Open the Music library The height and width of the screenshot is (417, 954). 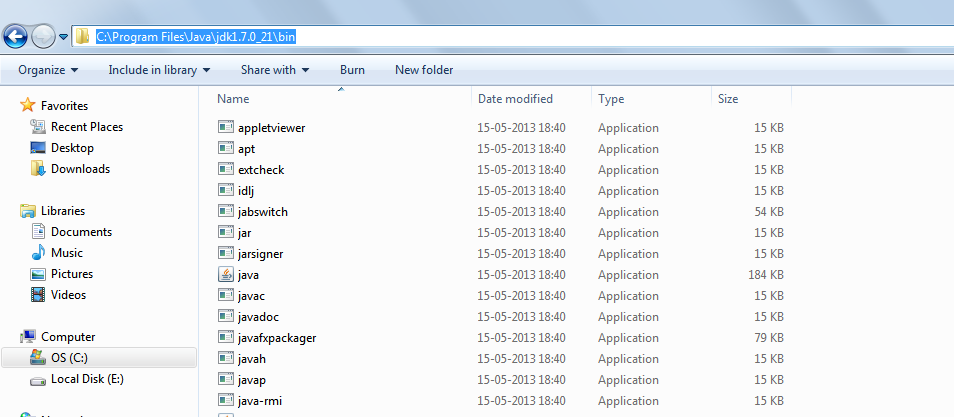pyautogui.click(x=67, y=253)
